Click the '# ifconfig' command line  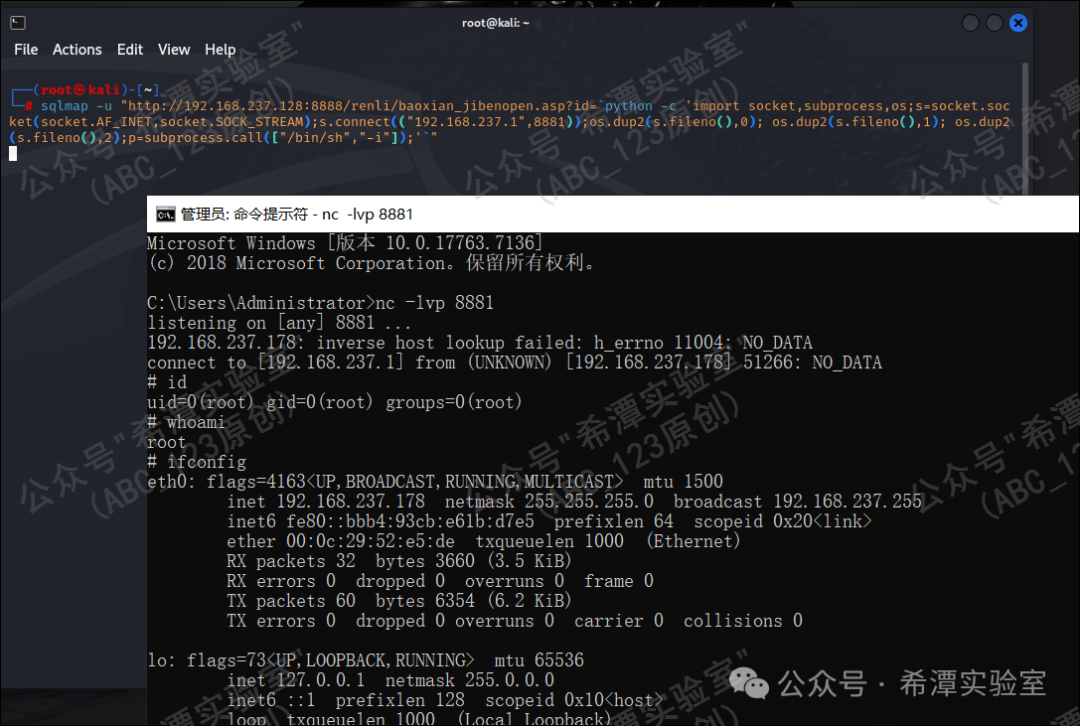196,461
